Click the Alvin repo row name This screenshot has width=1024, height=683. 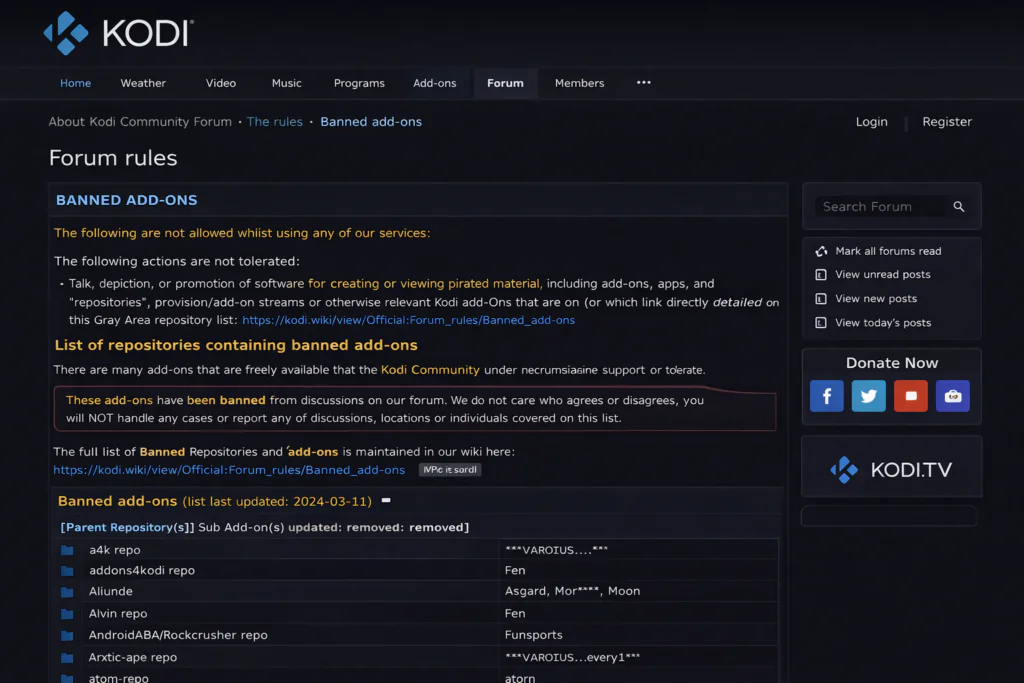pos(118,614)
